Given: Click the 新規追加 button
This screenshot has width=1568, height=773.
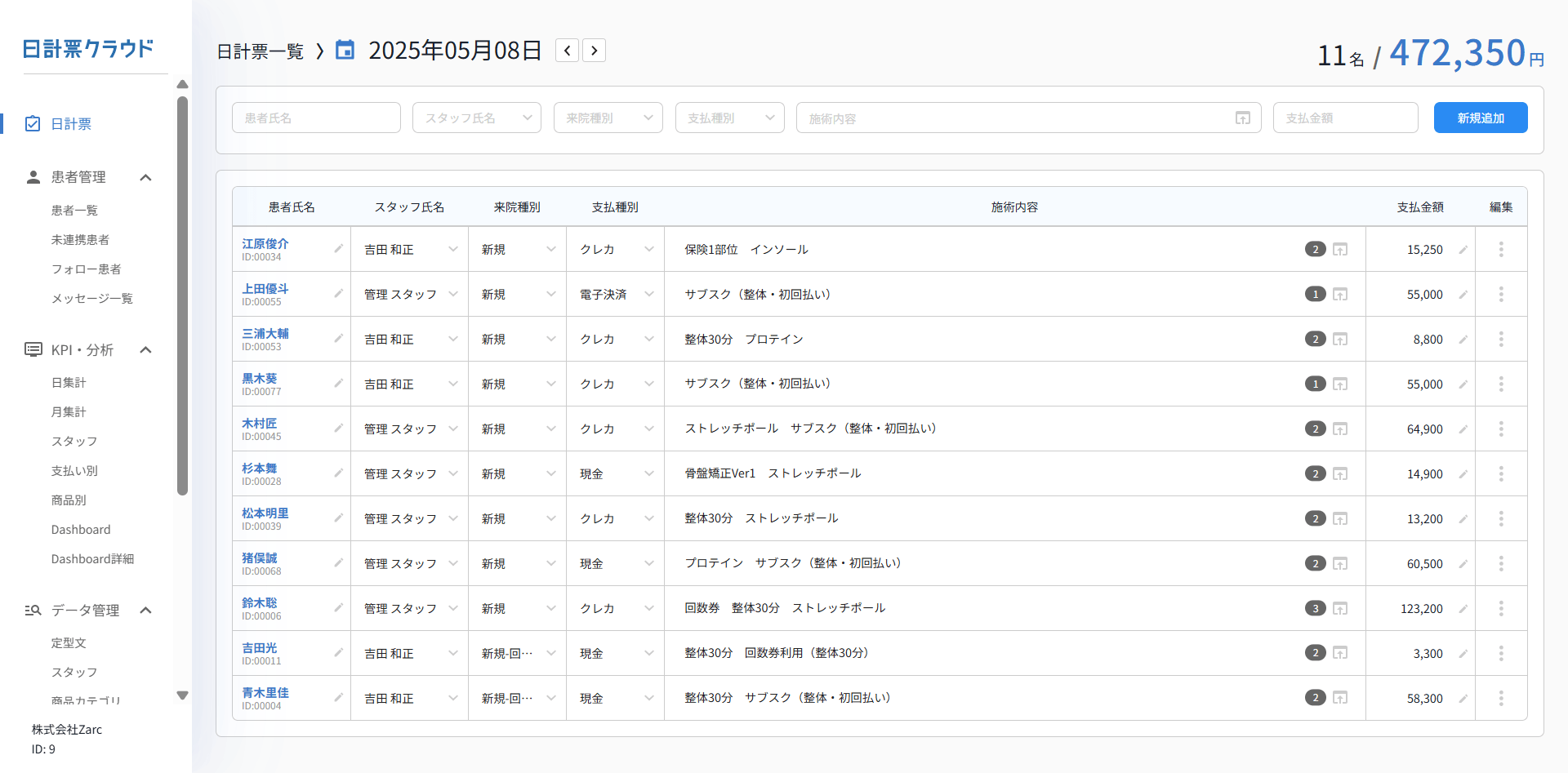Looking at the screenshot, I should tap(1480, 118).
